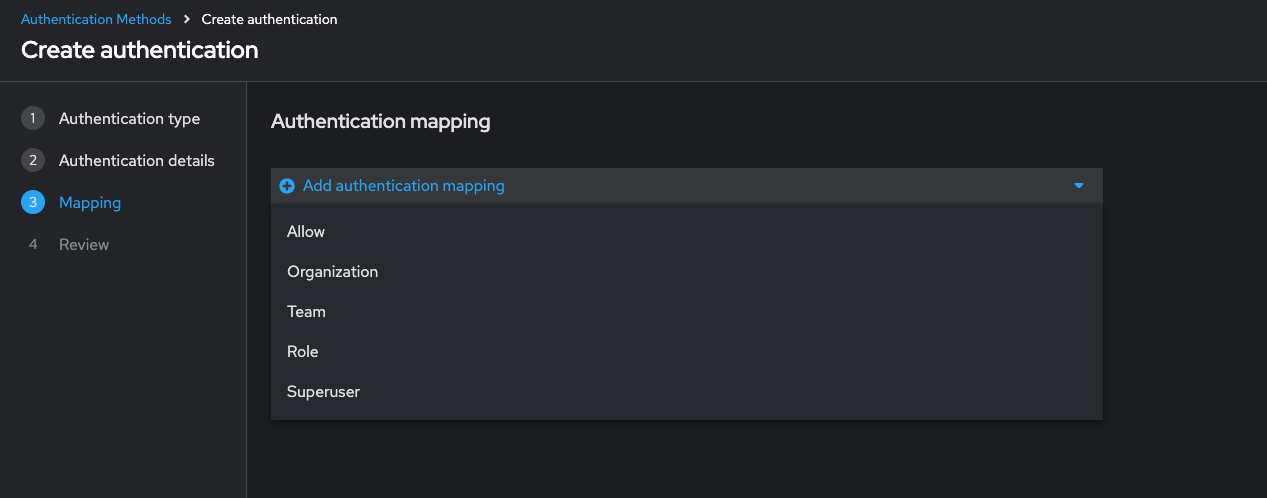Viewport: 1267px width, 498px height.
Task: Click the step 1 number circle
Action: (33, 119)
